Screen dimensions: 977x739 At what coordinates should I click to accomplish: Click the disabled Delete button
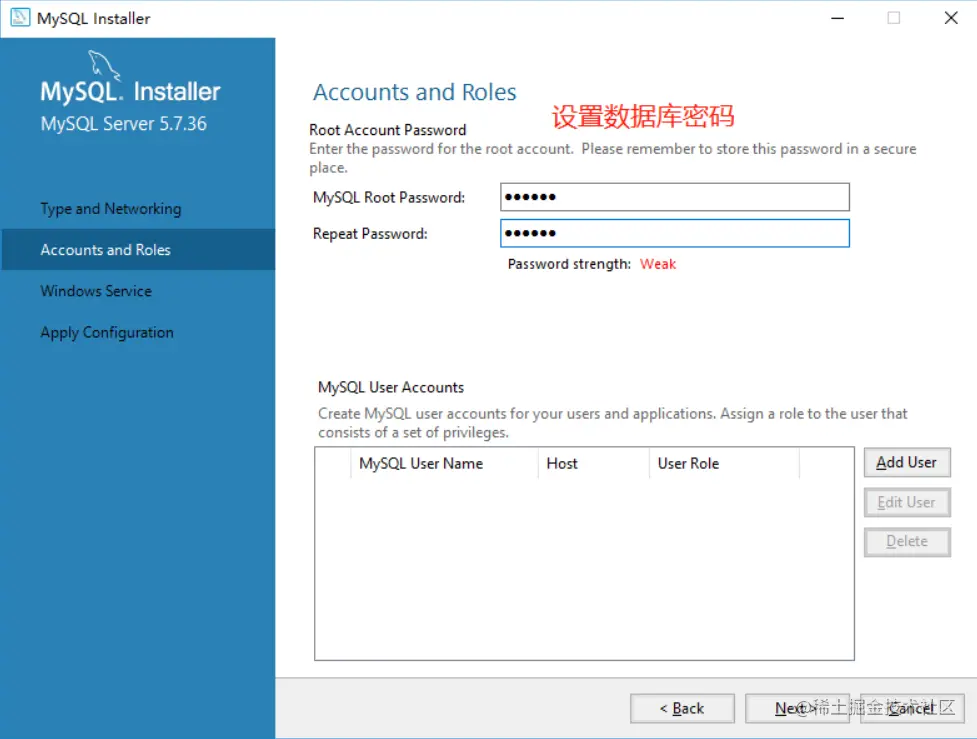907,541
